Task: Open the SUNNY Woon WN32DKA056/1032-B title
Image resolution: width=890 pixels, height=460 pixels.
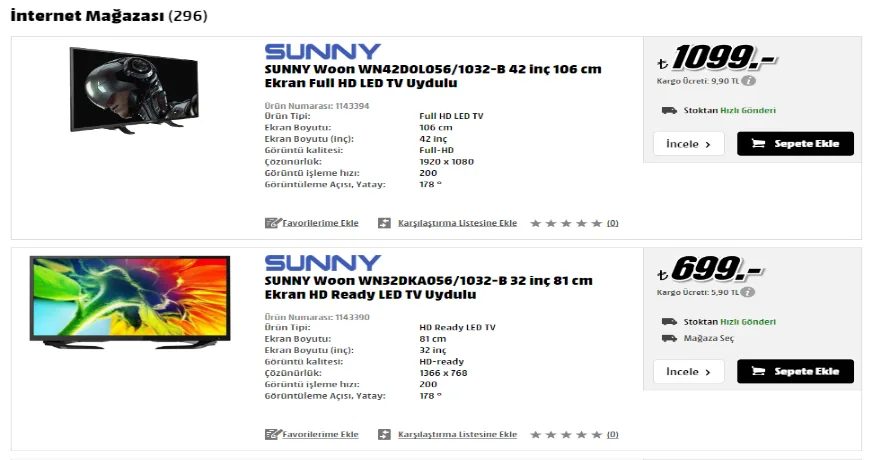Action: 429,287
